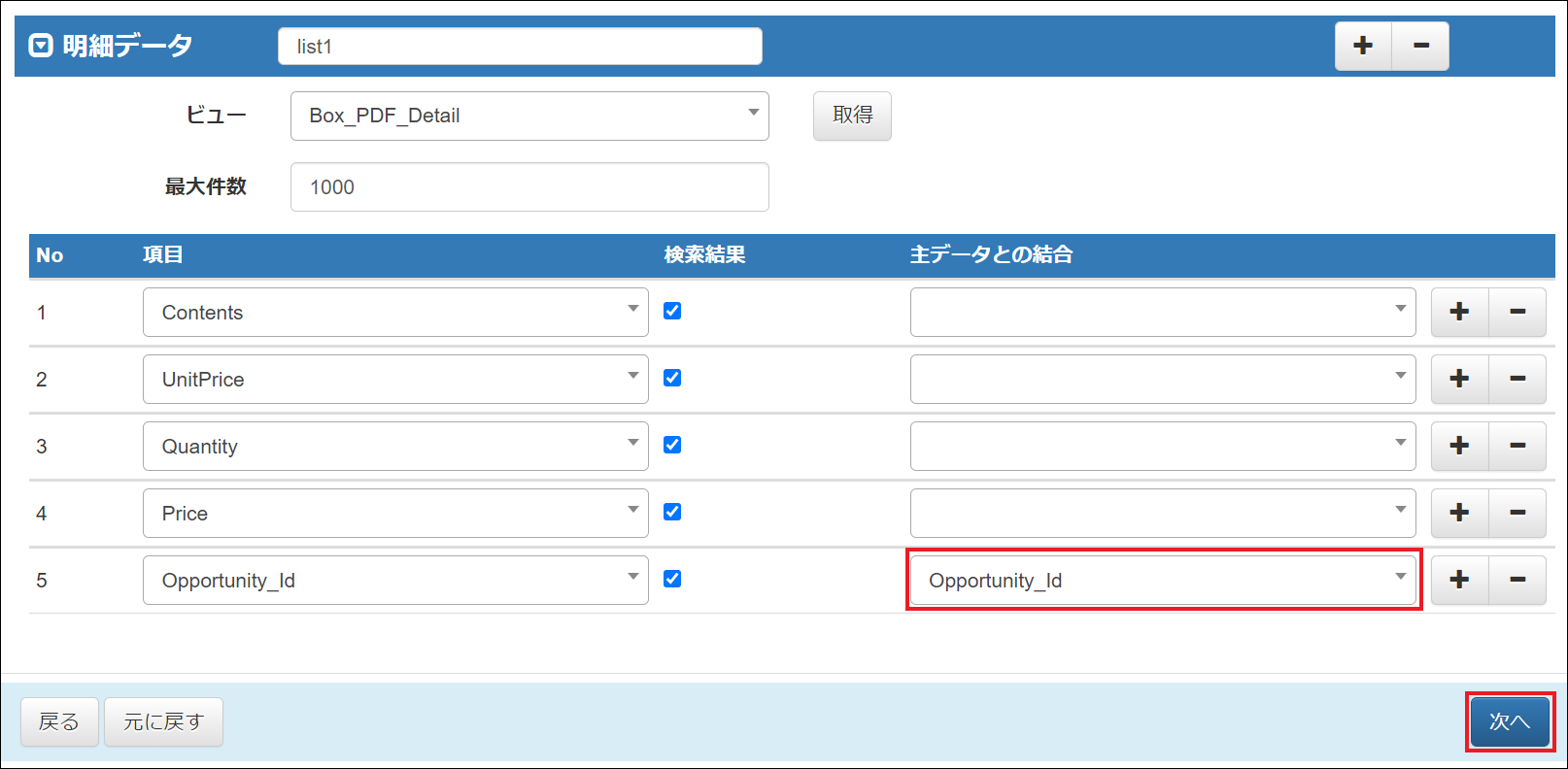1568x769 pixels.
Task: Click the 最大件数 field containing 1000
Action: click(529, 187)
